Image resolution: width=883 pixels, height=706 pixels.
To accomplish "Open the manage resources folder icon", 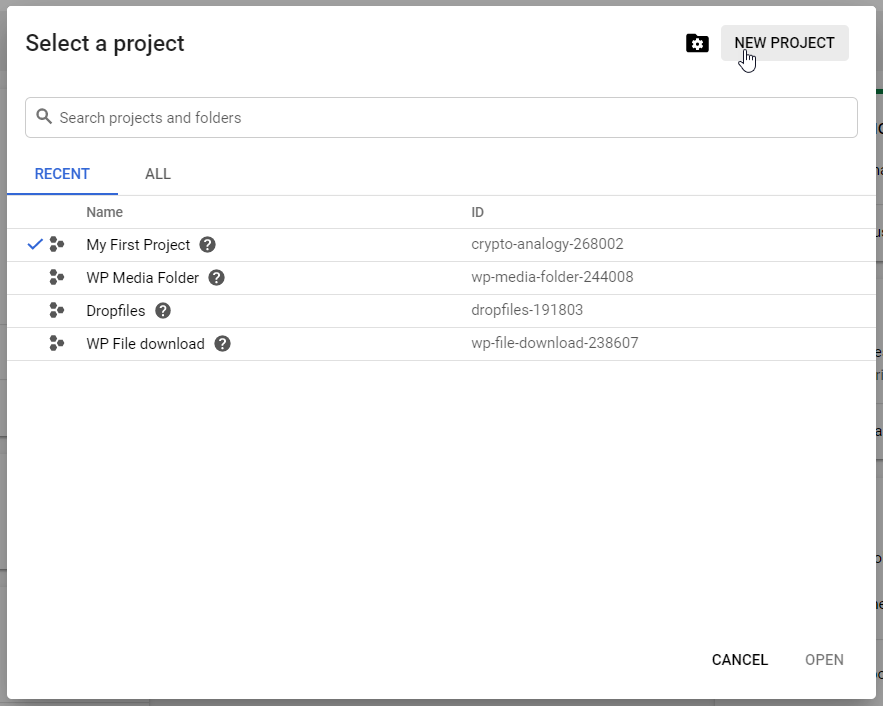I will 697,43.
